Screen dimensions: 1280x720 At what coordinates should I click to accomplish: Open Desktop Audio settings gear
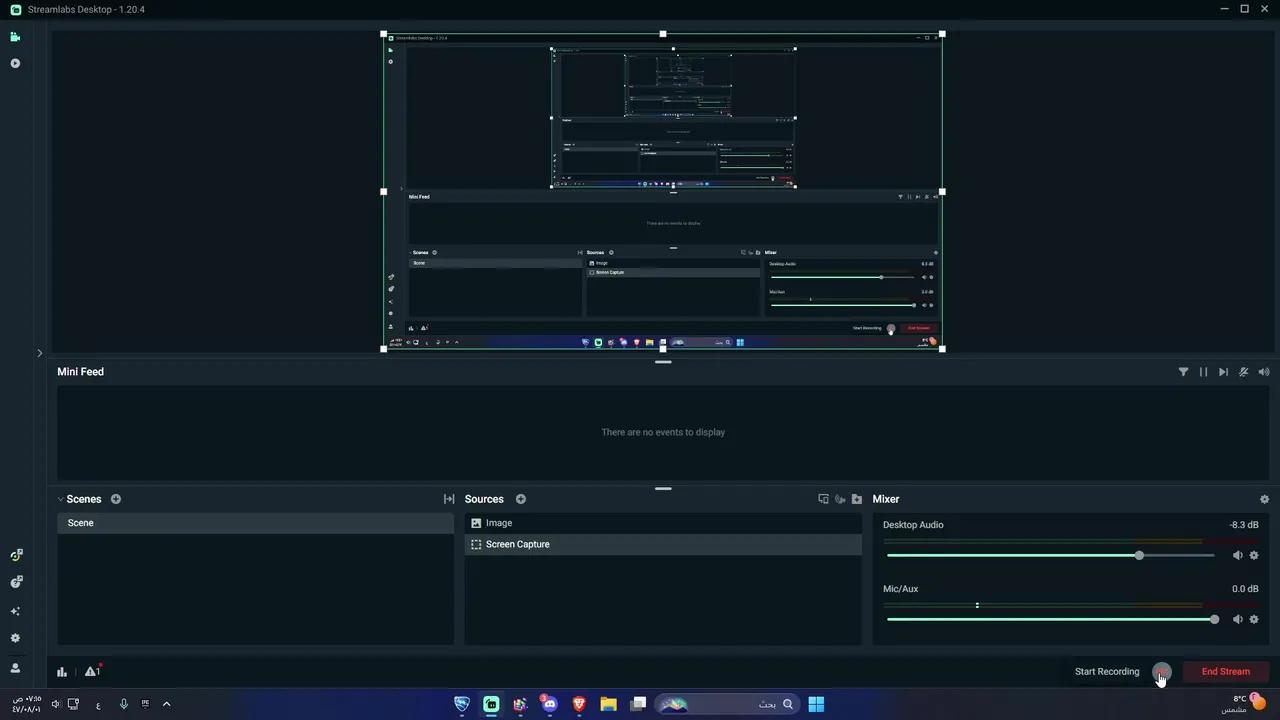1254,555
